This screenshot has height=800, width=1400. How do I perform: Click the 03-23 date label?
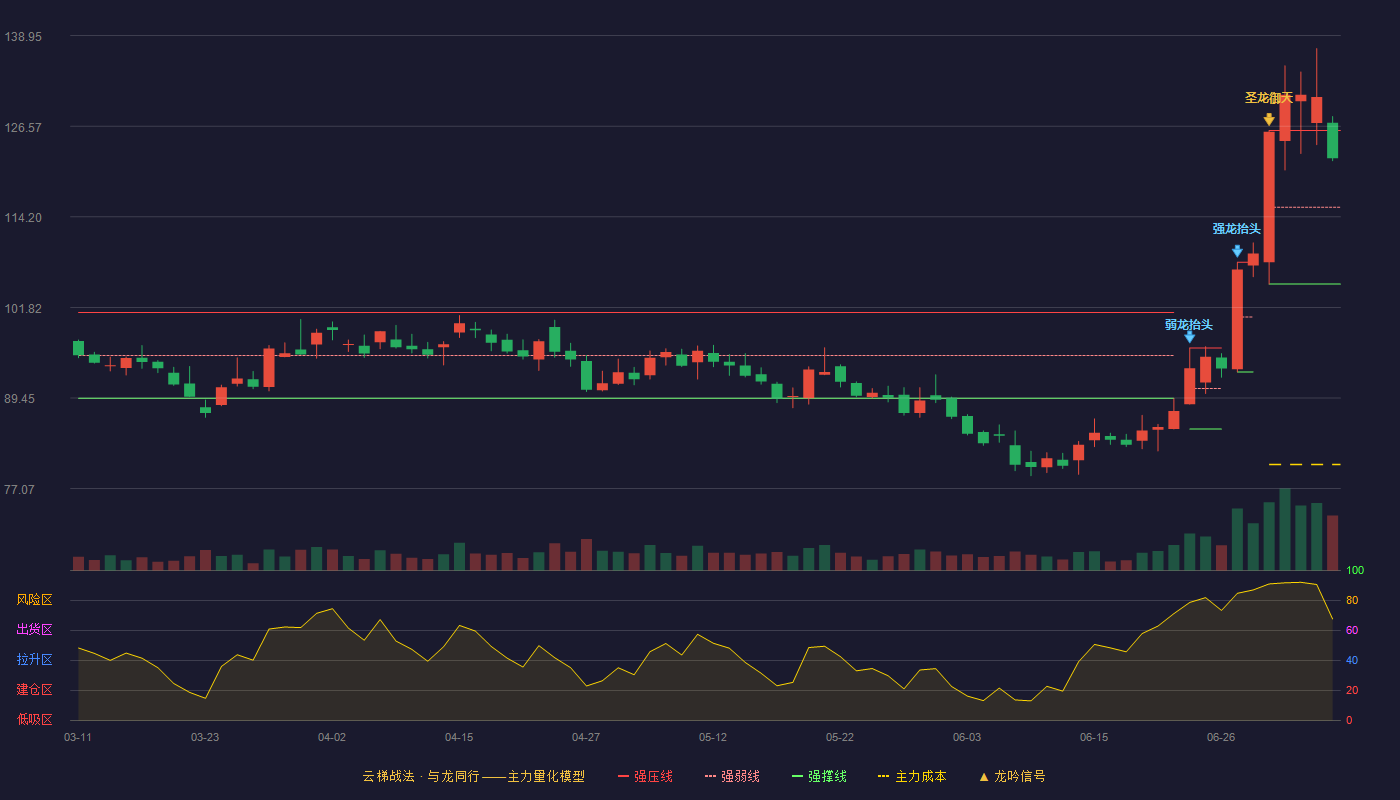tap(205, 737)
